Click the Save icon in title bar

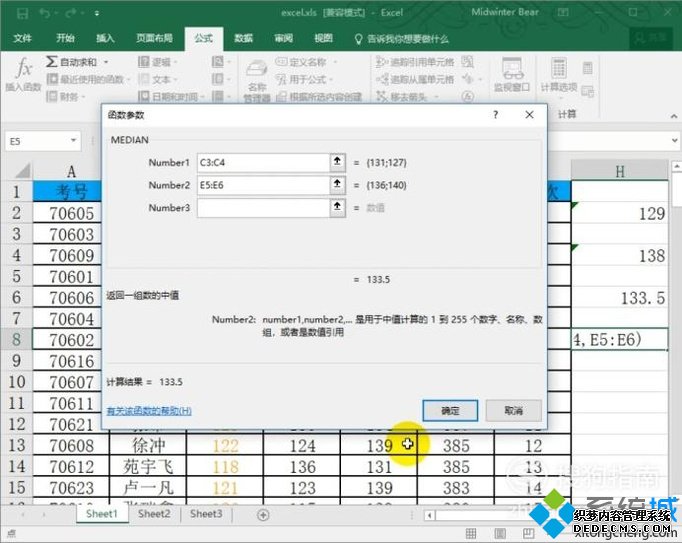(x=22, y=13)
